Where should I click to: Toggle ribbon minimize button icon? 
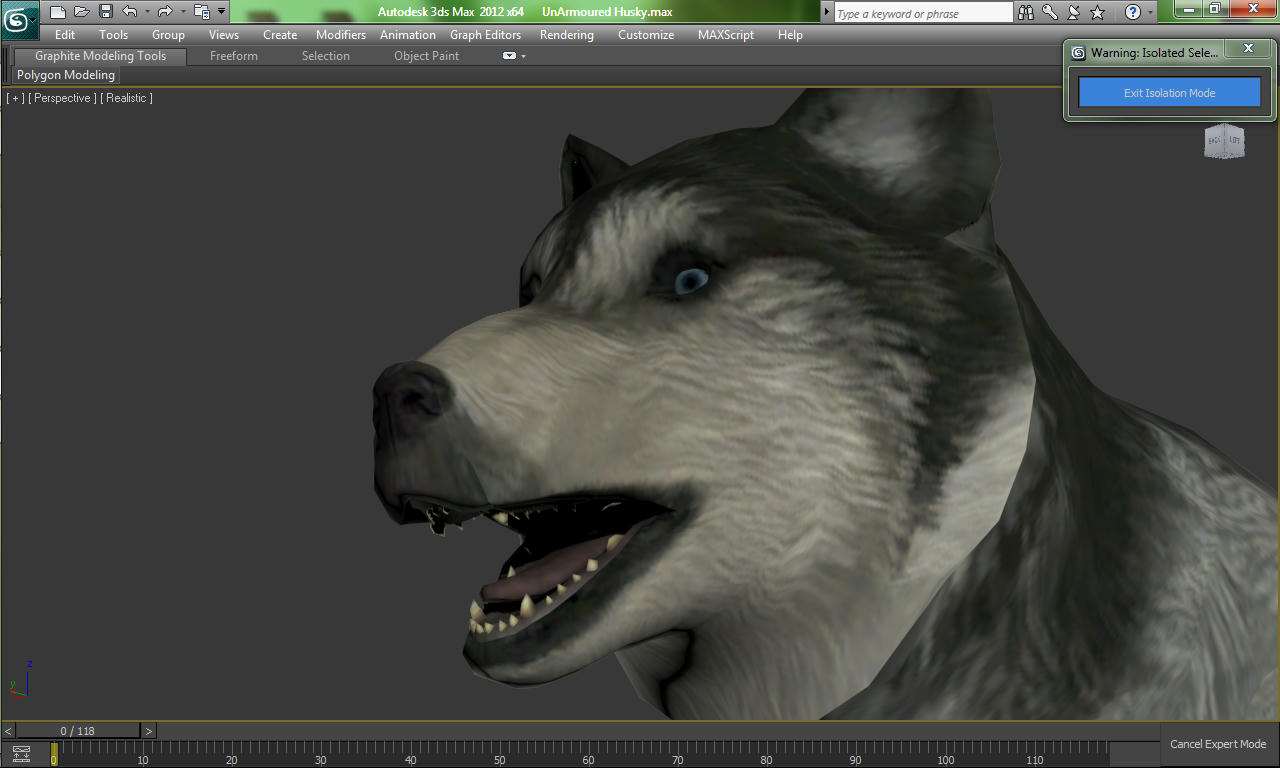pyautogui.click(x=509, y=56)
